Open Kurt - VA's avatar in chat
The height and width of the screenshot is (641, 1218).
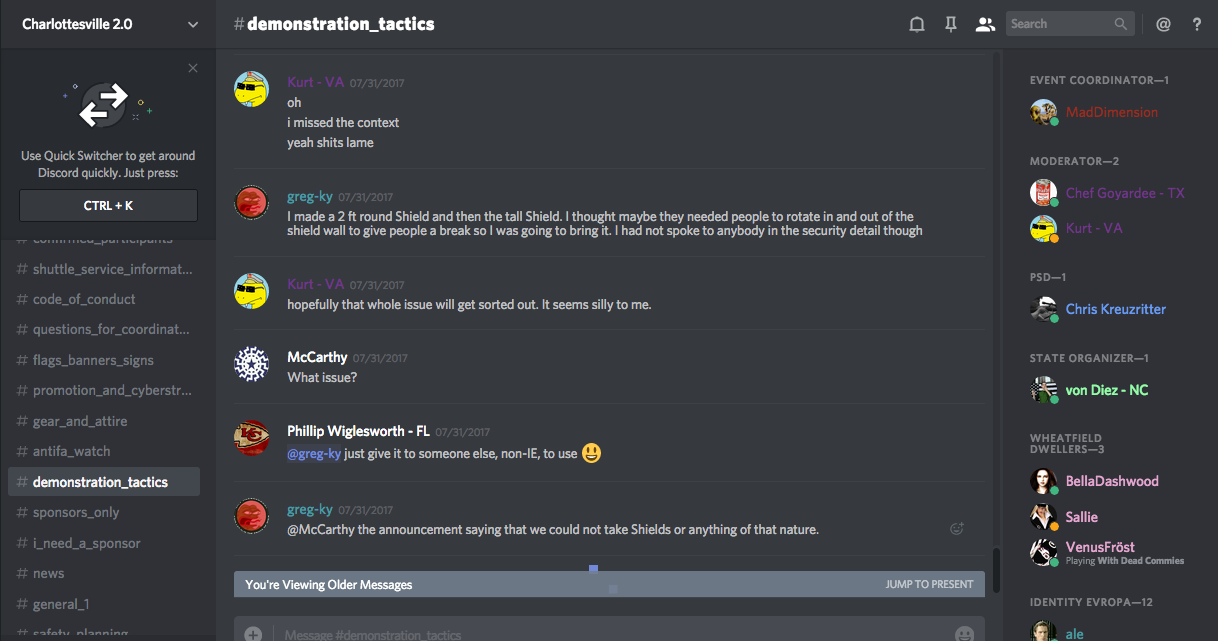coord(252,89)
